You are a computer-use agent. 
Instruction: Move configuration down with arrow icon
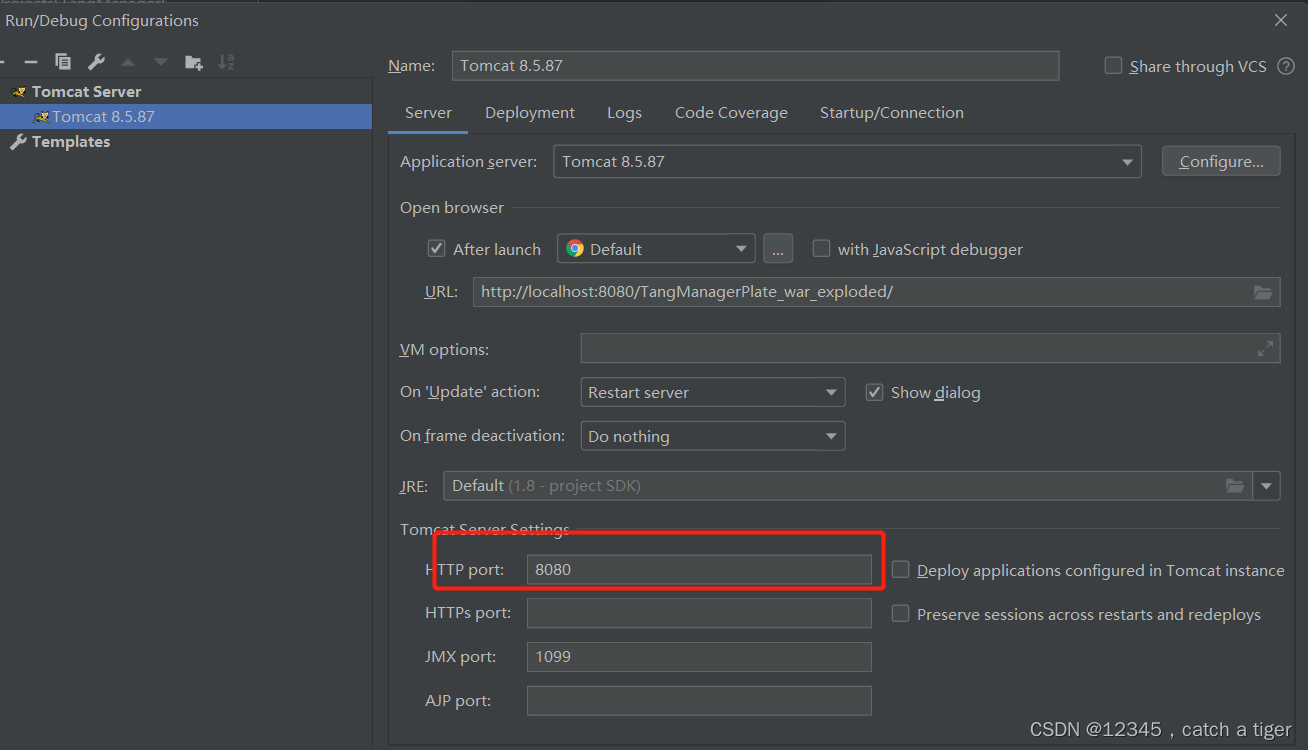point(160,62)
